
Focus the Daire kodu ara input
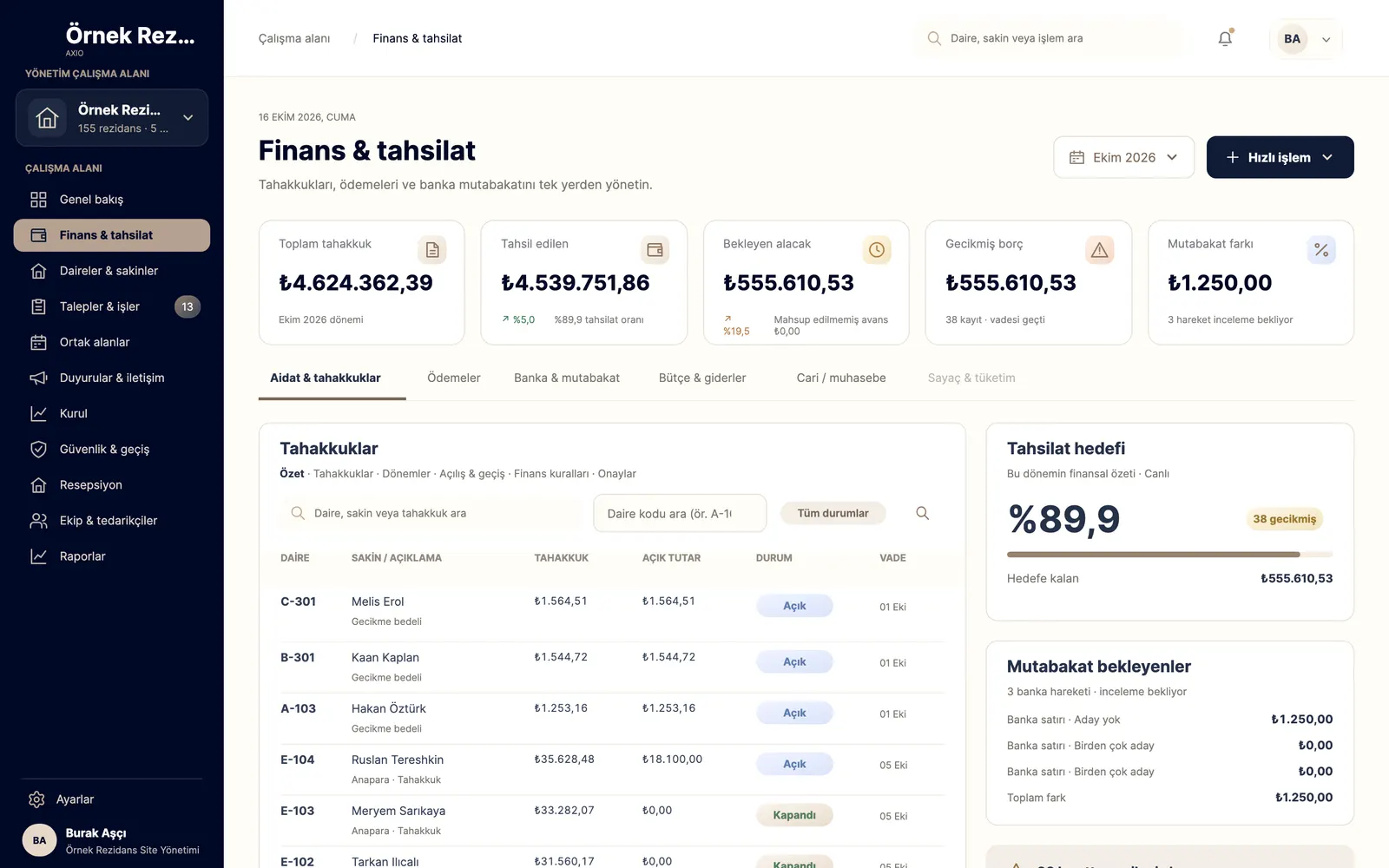(x=680, y=513)
